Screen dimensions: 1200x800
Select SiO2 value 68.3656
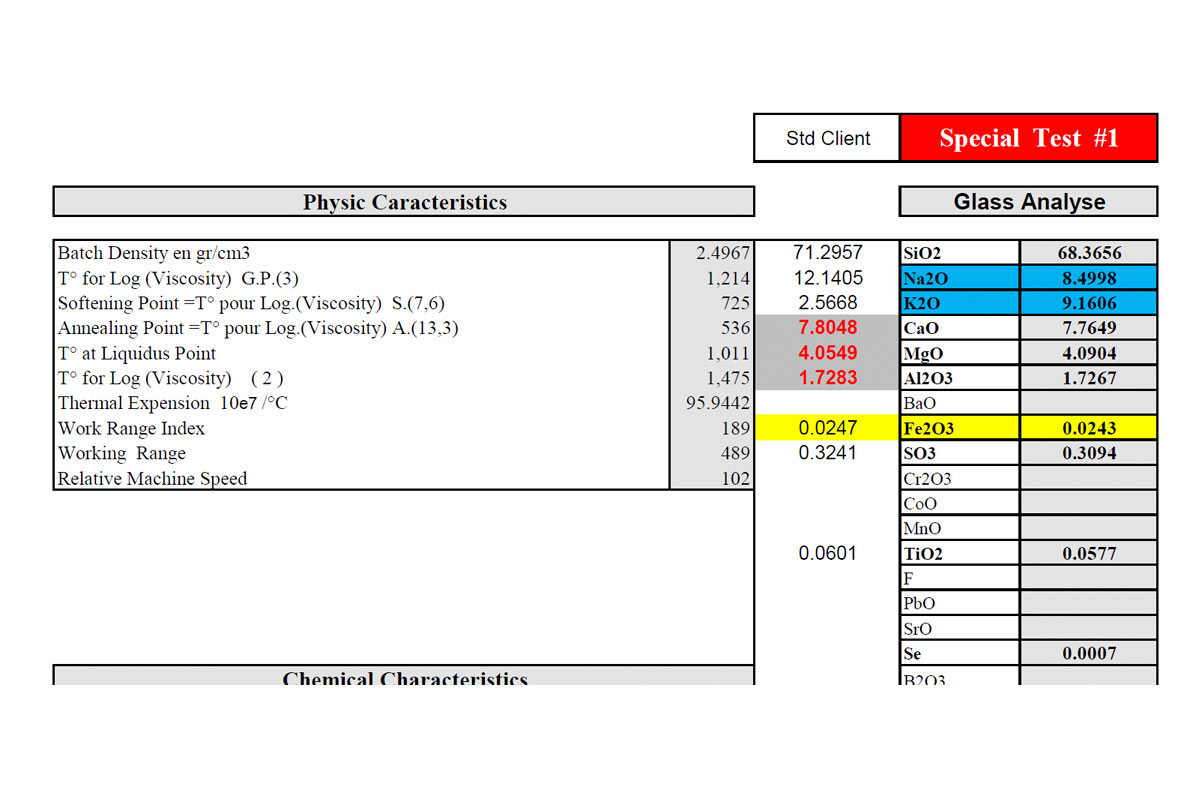[x=1089, y=253]
